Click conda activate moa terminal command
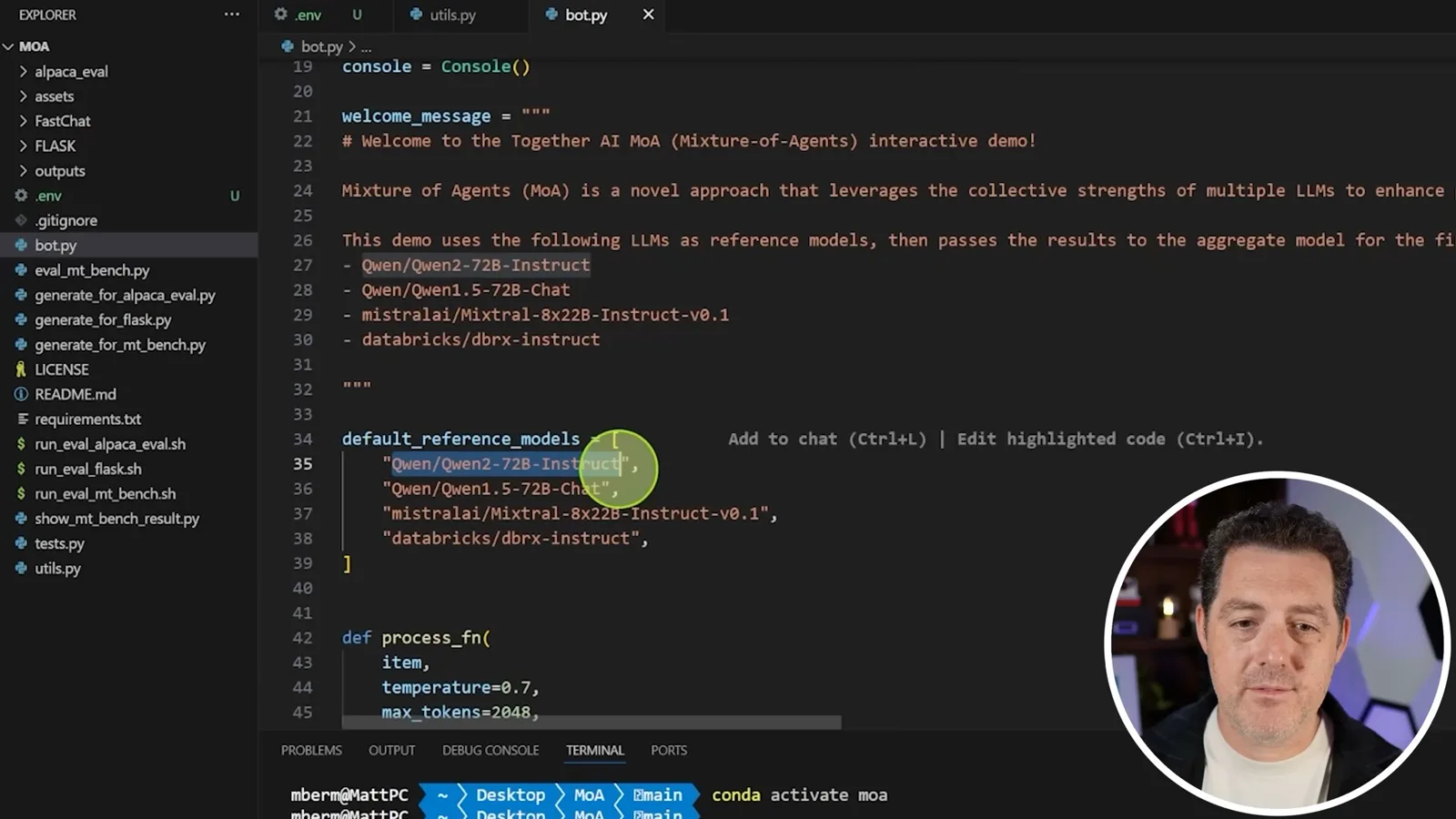 (x=799, y=795)
